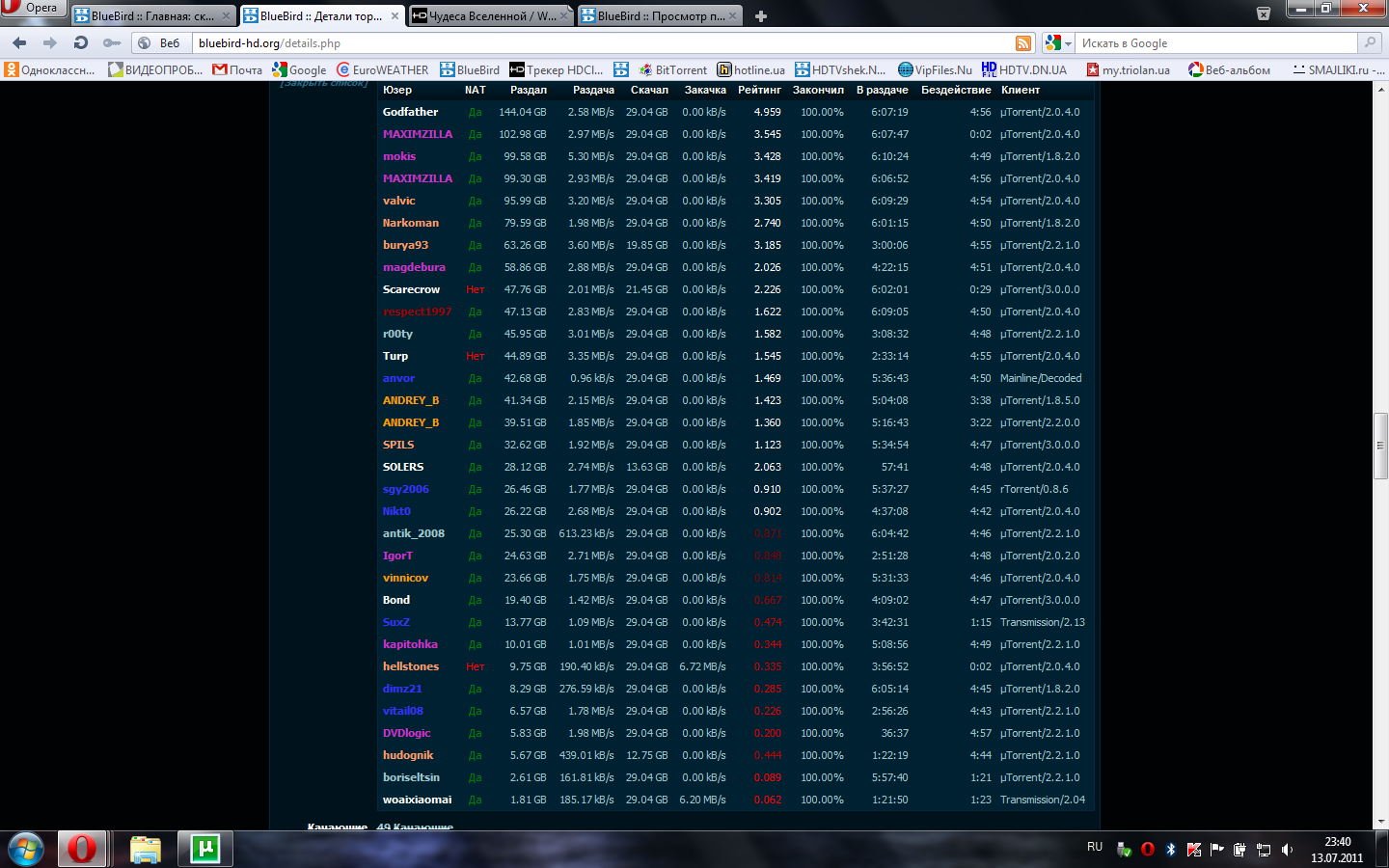Open a new tab with the plus button
This screenshot has width=1389, height=868.
click(x=761, y=16)
